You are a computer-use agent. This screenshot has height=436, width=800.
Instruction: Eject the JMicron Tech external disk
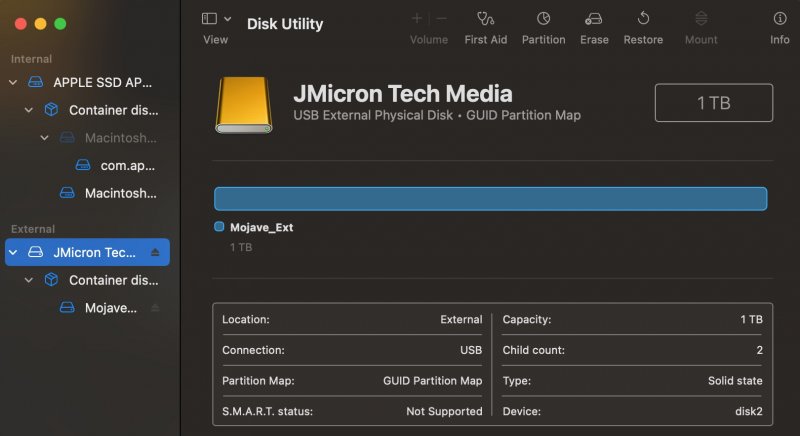coord(155,252)
